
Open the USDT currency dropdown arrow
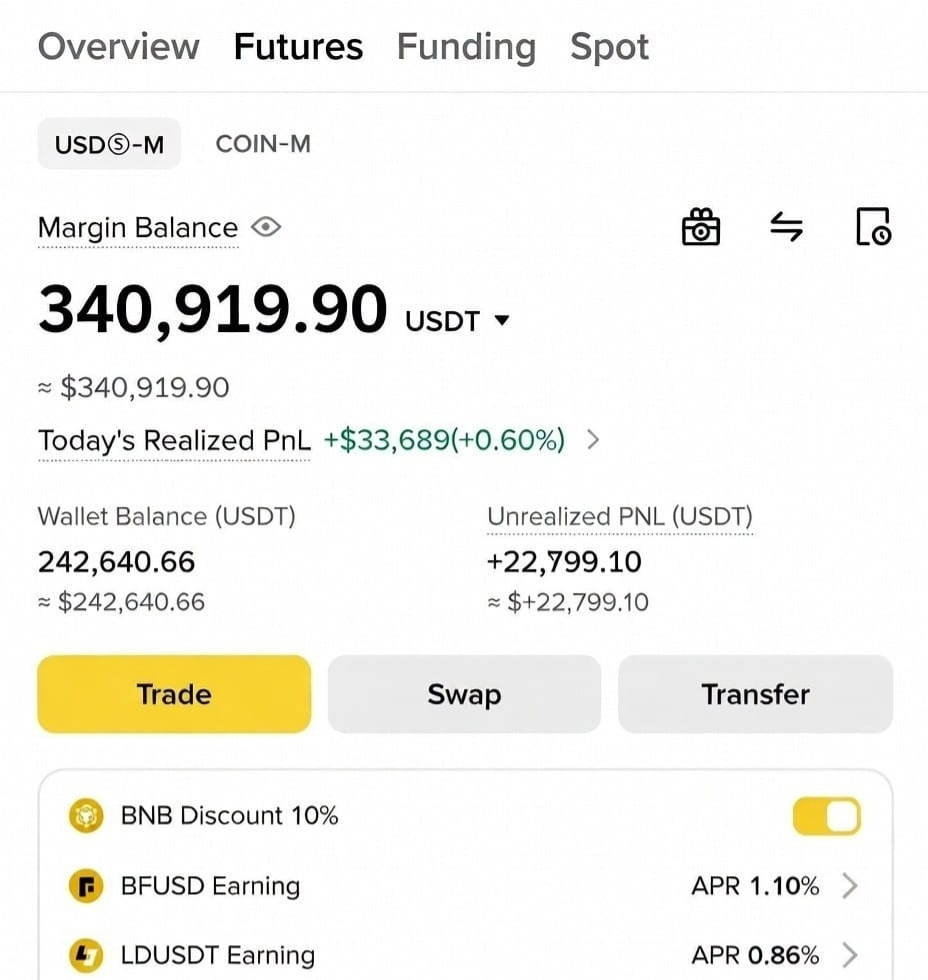point(502,320)
